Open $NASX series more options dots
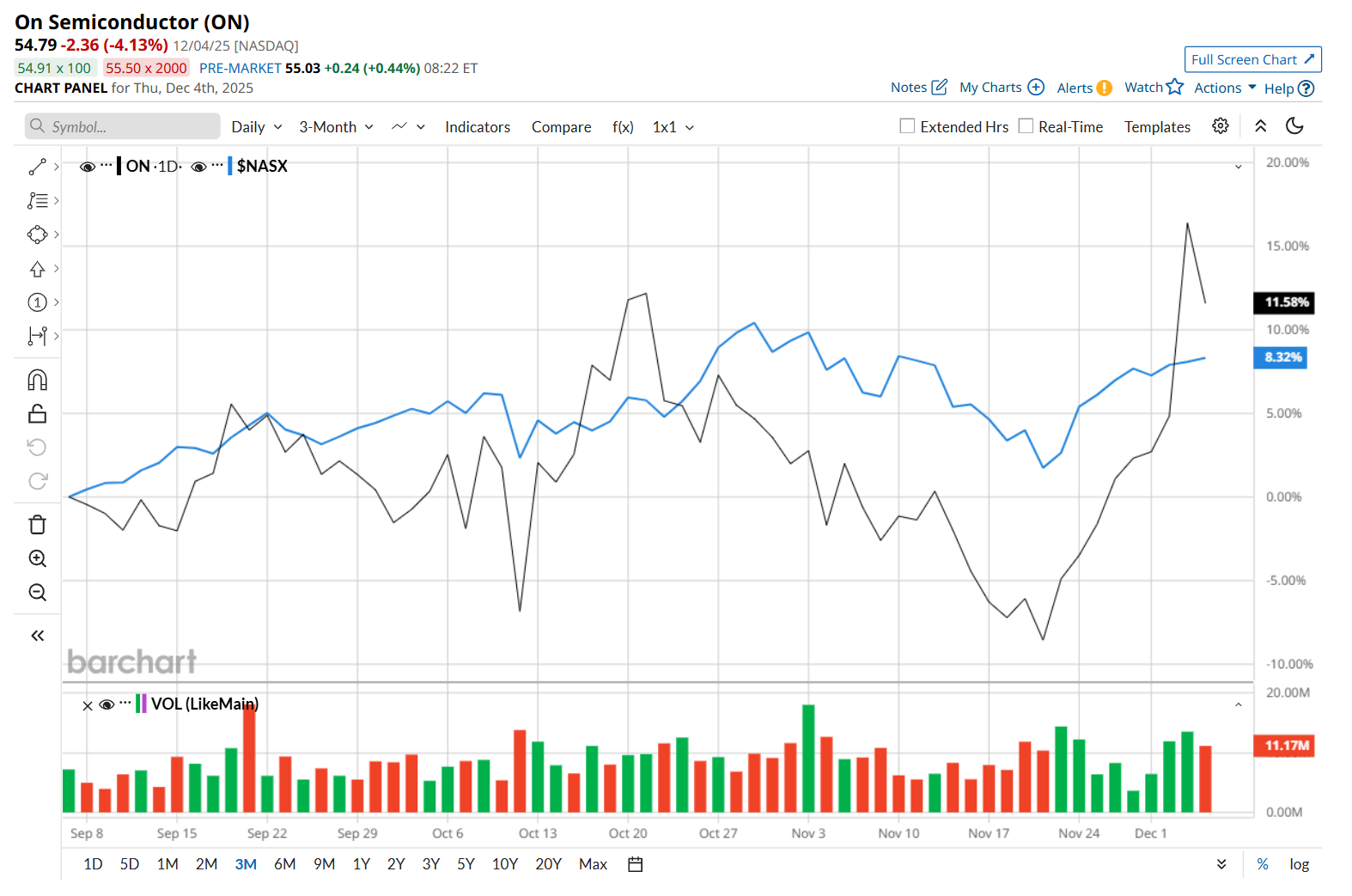The height and width of the screenshot is (896, 1352). point(217,165)
